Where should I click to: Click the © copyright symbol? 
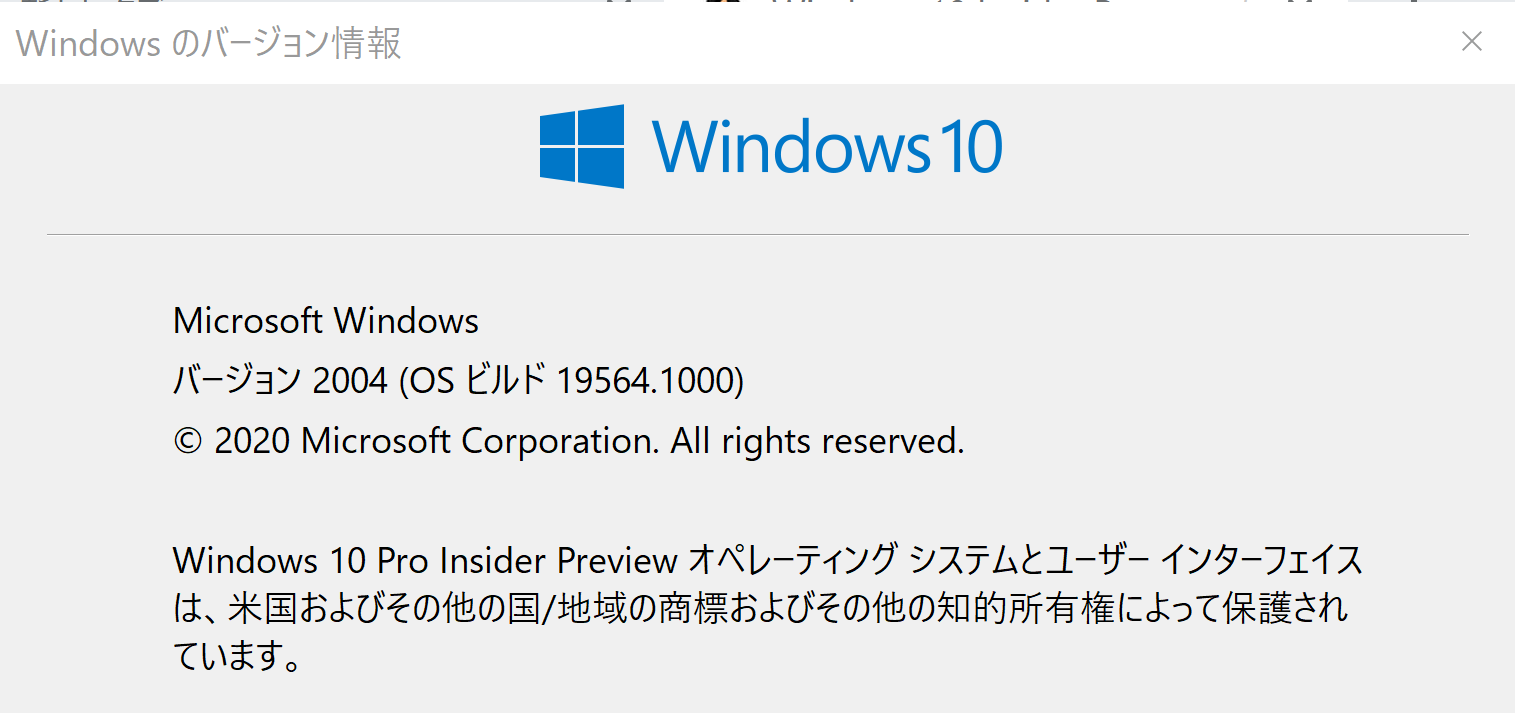188,441
